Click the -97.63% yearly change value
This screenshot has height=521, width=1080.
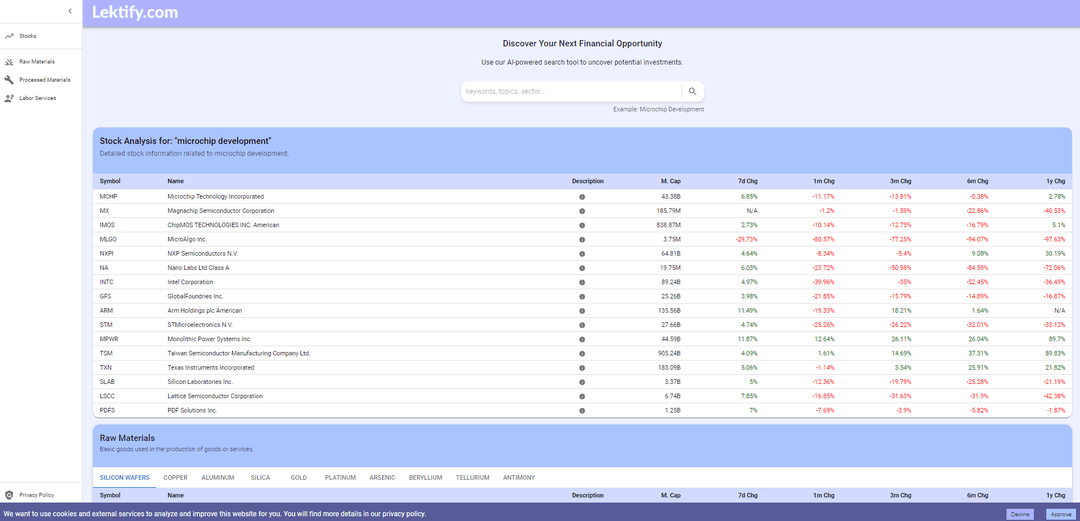point(1054,239)
